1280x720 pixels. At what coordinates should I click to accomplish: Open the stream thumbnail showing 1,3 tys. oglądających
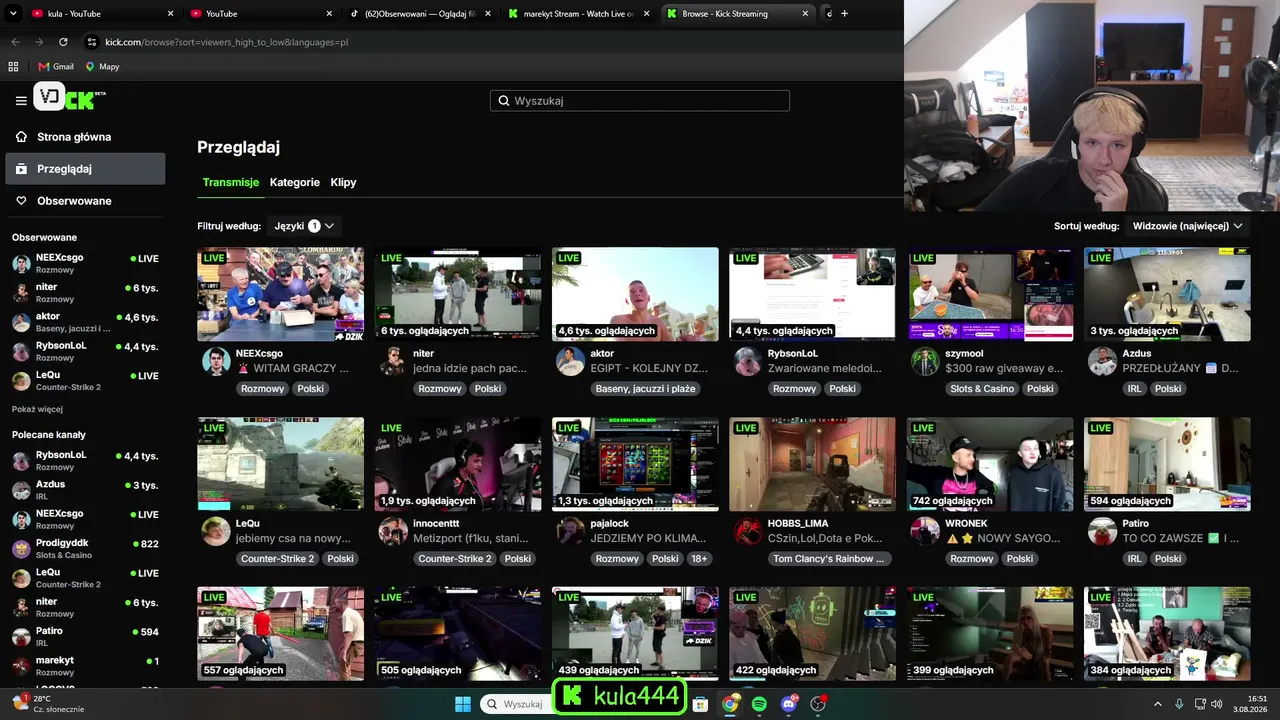point(635,464)
